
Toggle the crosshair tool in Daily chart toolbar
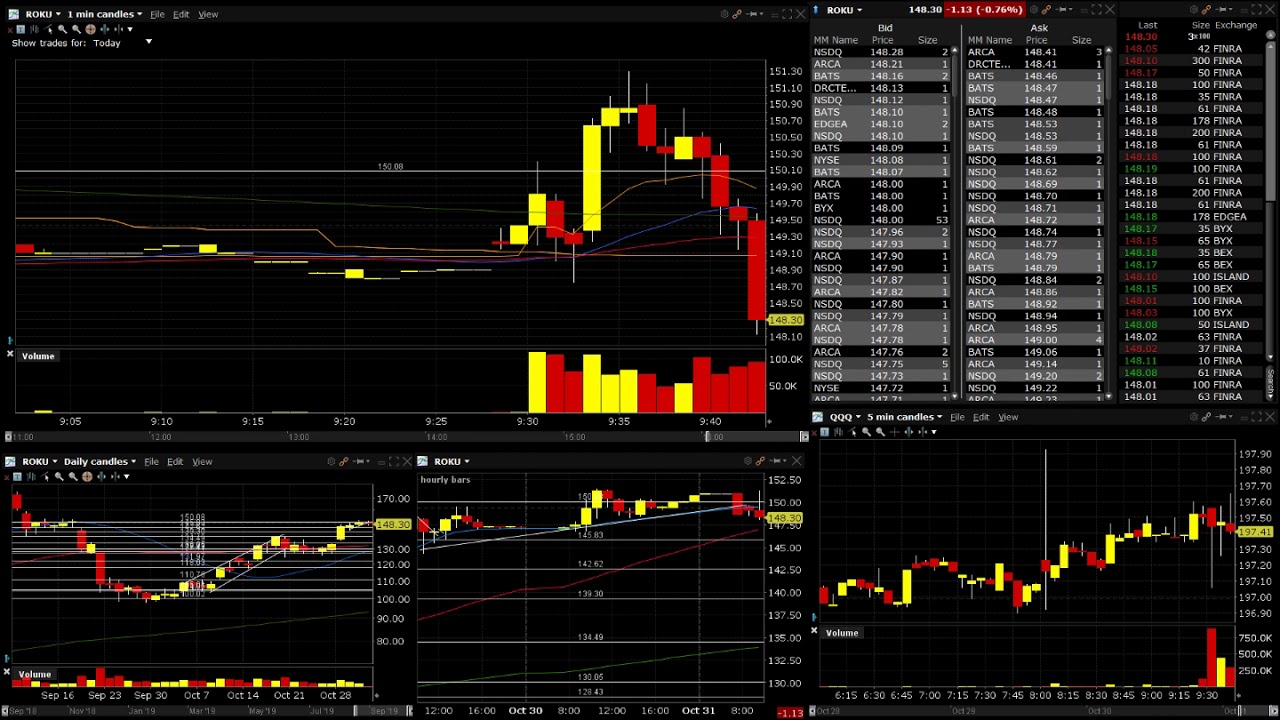[x=87, y=476]
